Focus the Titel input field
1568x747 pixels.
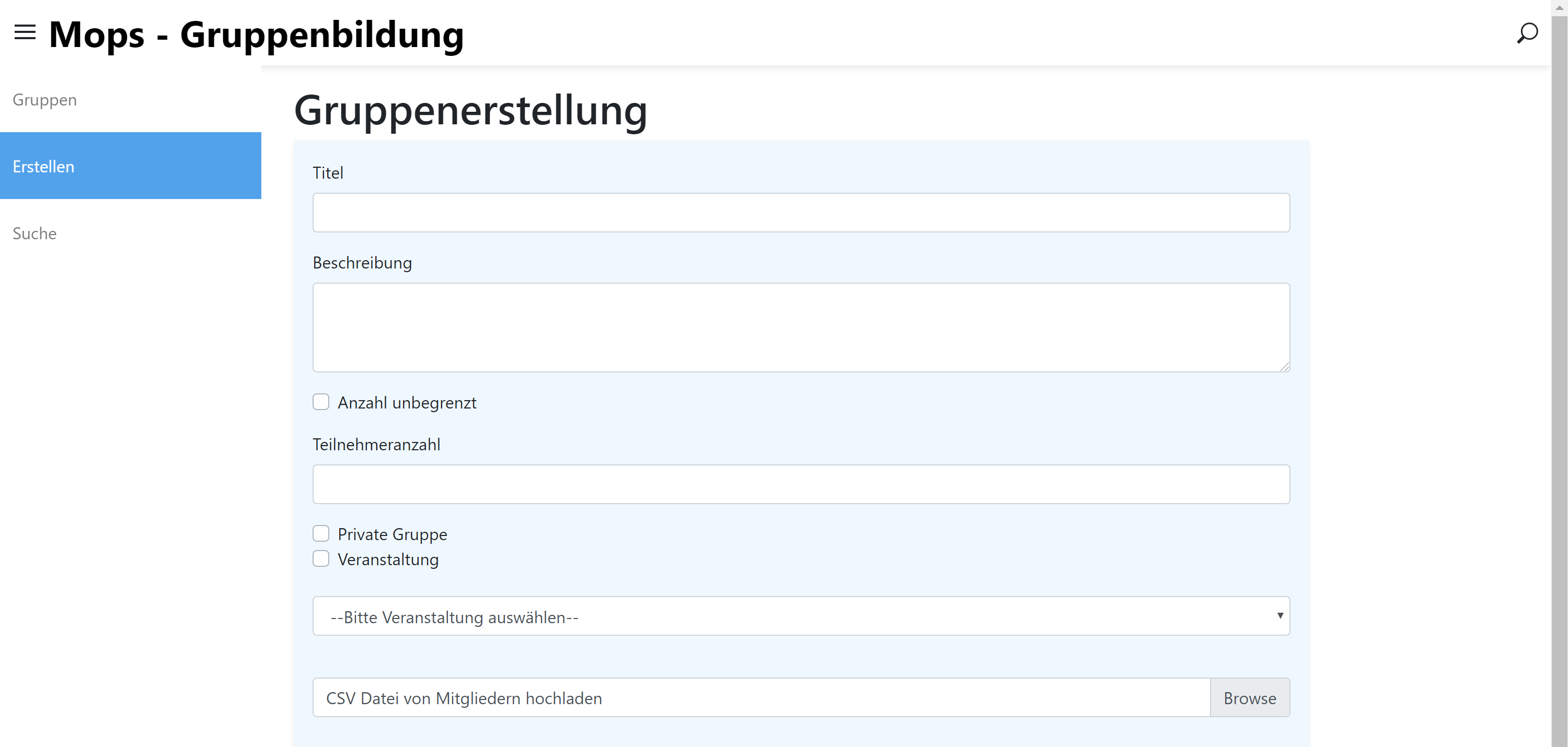click(x=800, y=213)
